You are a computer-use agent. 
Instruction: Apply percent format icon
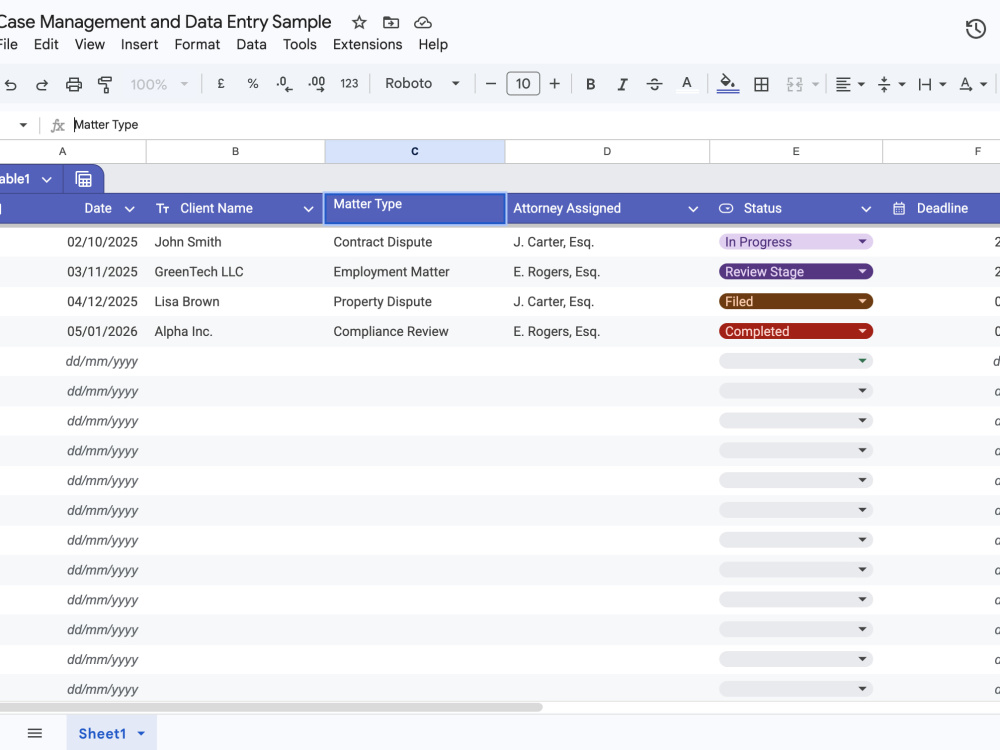(x=253, y=84)
